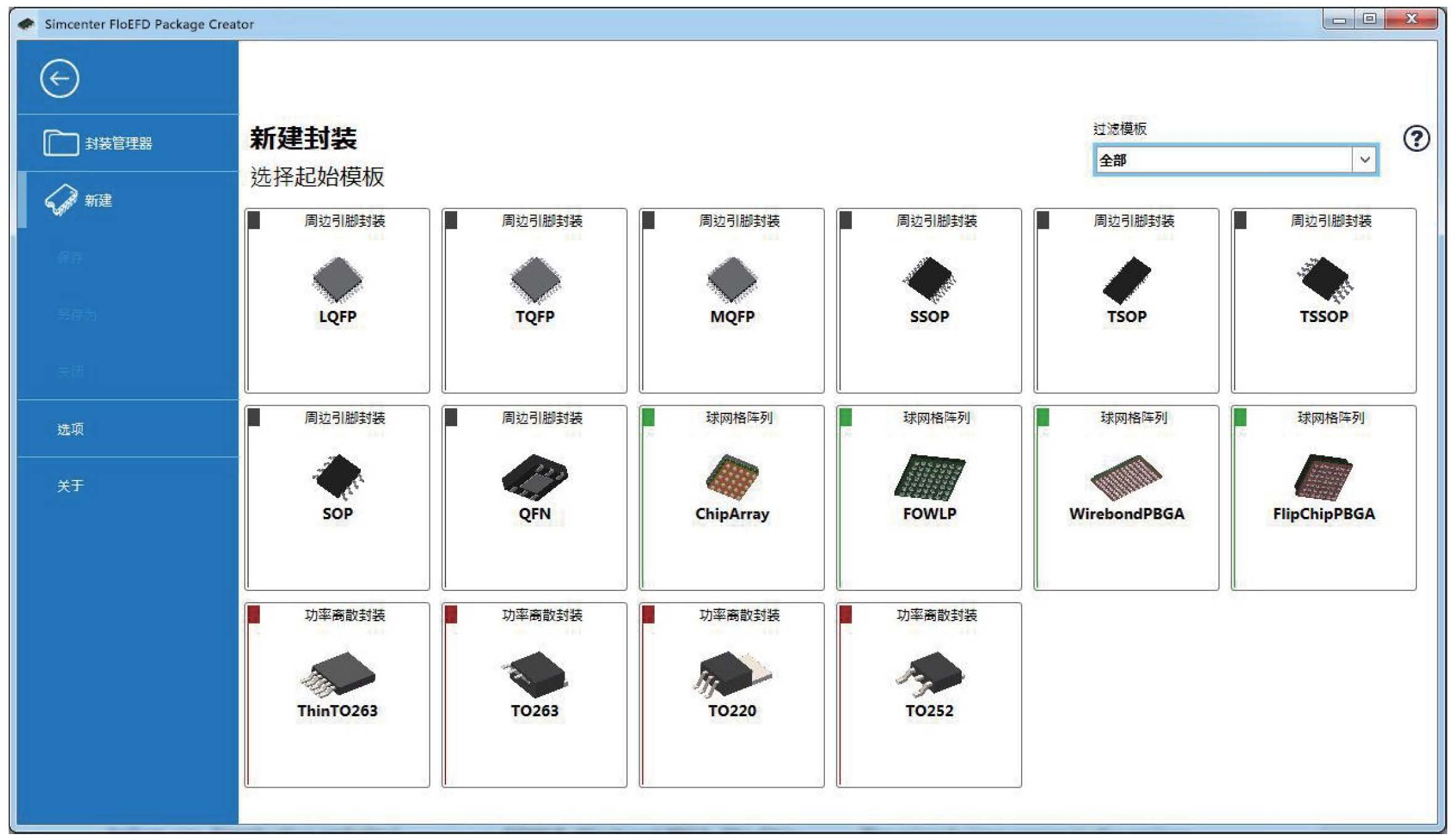Image resolution: width=1456 pixels, height=839 pixels.
Task: Select the TO263 package icon
Action: (x=535, y=674)
